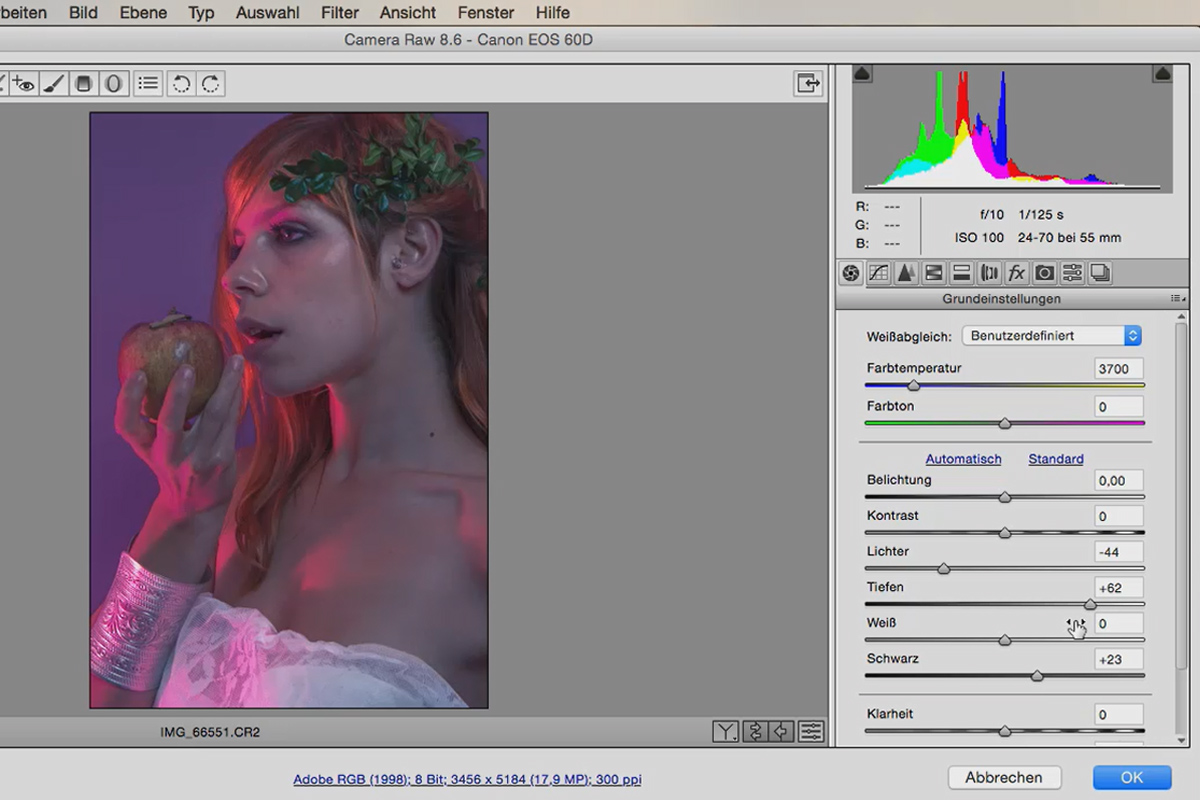The height and width of the screenshot is (800, 1200).
Task: Open the Camera Raw preferences list icon
Action: pyautogui.click(x=148, y=84)
